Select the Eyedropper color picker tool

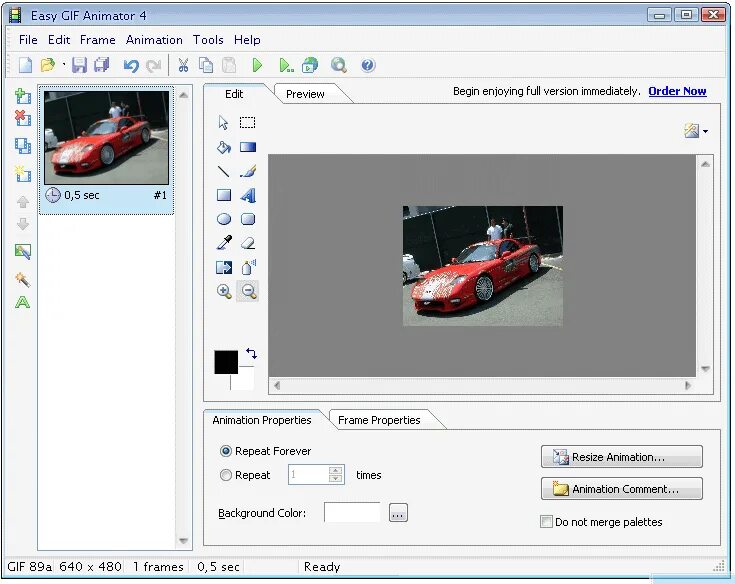click(x=224, y=243)
